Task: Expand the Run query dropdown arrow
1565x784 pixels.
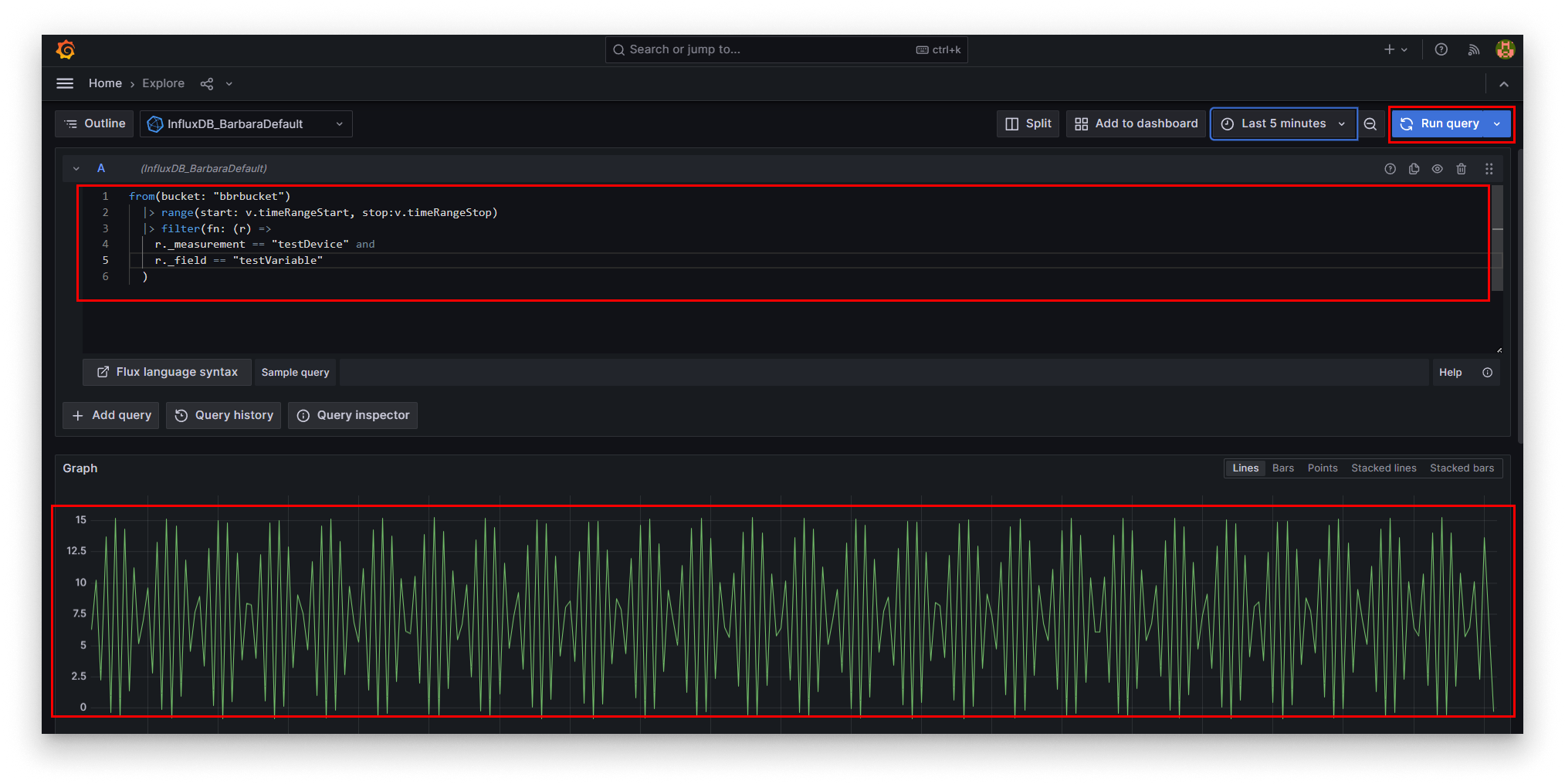Action: [1497, 123]
